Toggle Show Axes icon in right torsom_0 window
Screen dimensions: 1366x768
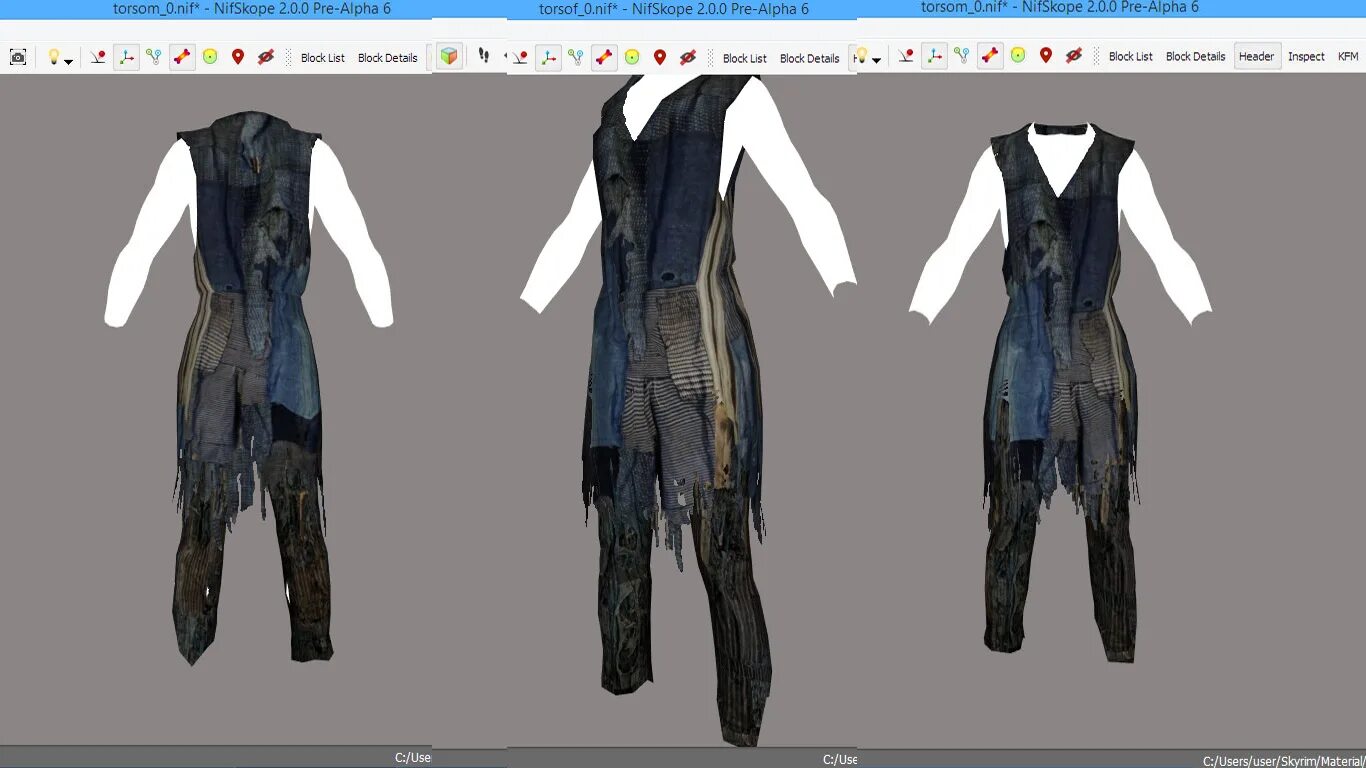tap(934, 56)
